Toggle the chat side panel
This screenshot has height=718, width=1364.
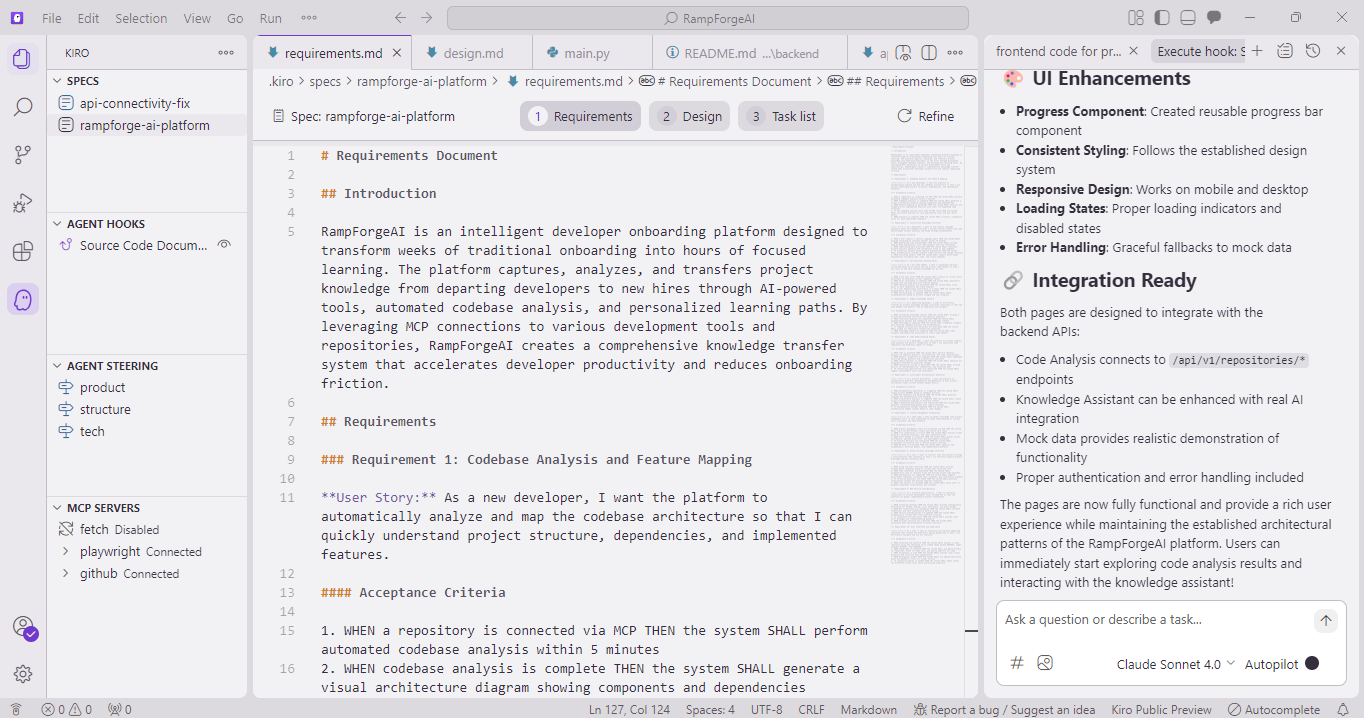[x=1213, y=18]
